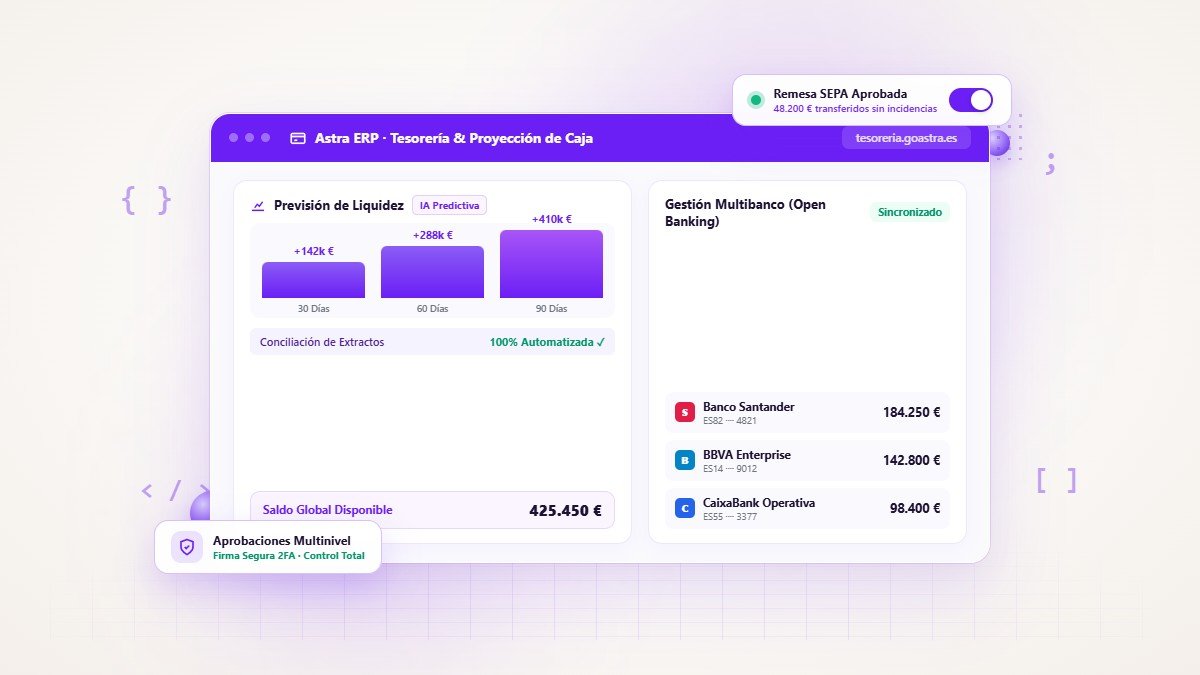Click the 48.200 € transferidos sin incidencias text
Screen dimensions: 1200x675
[855, 109]
